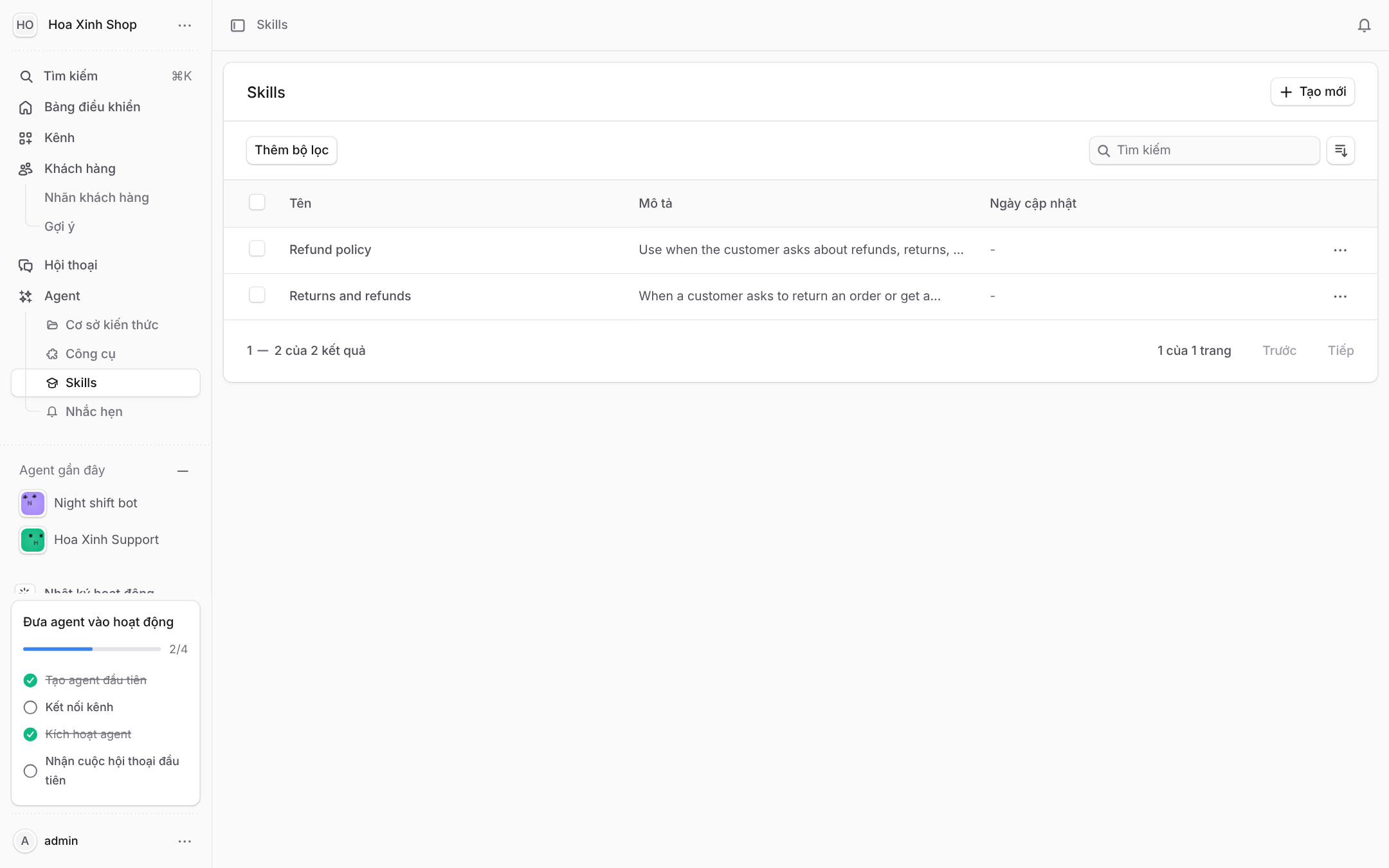
Task: Check the Refund policy row checkbox
Action: [x=257, y=249]
